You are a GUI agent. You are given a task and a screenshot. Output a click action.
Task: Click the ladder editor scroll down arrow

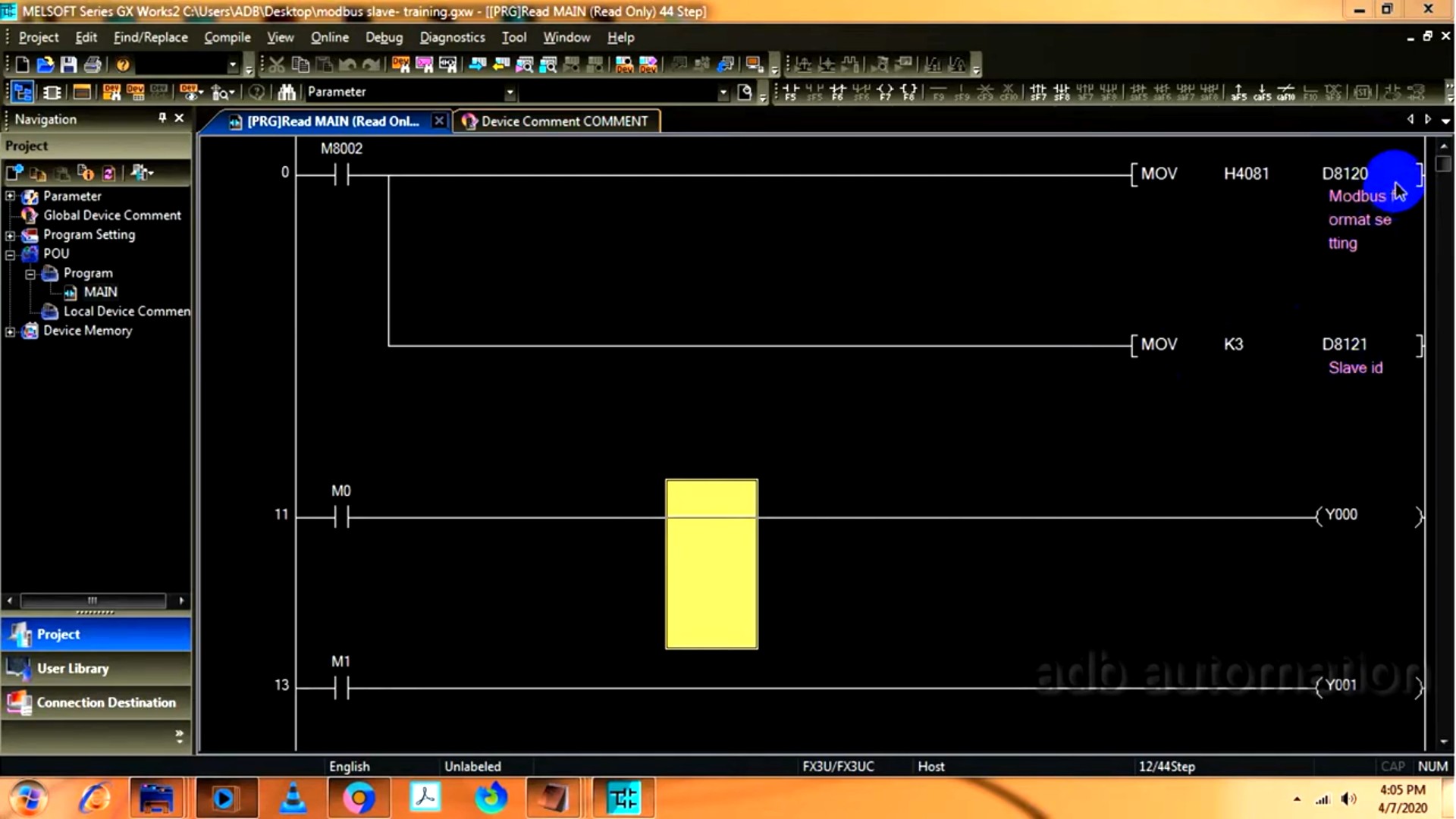click(x=1444, y=742)
